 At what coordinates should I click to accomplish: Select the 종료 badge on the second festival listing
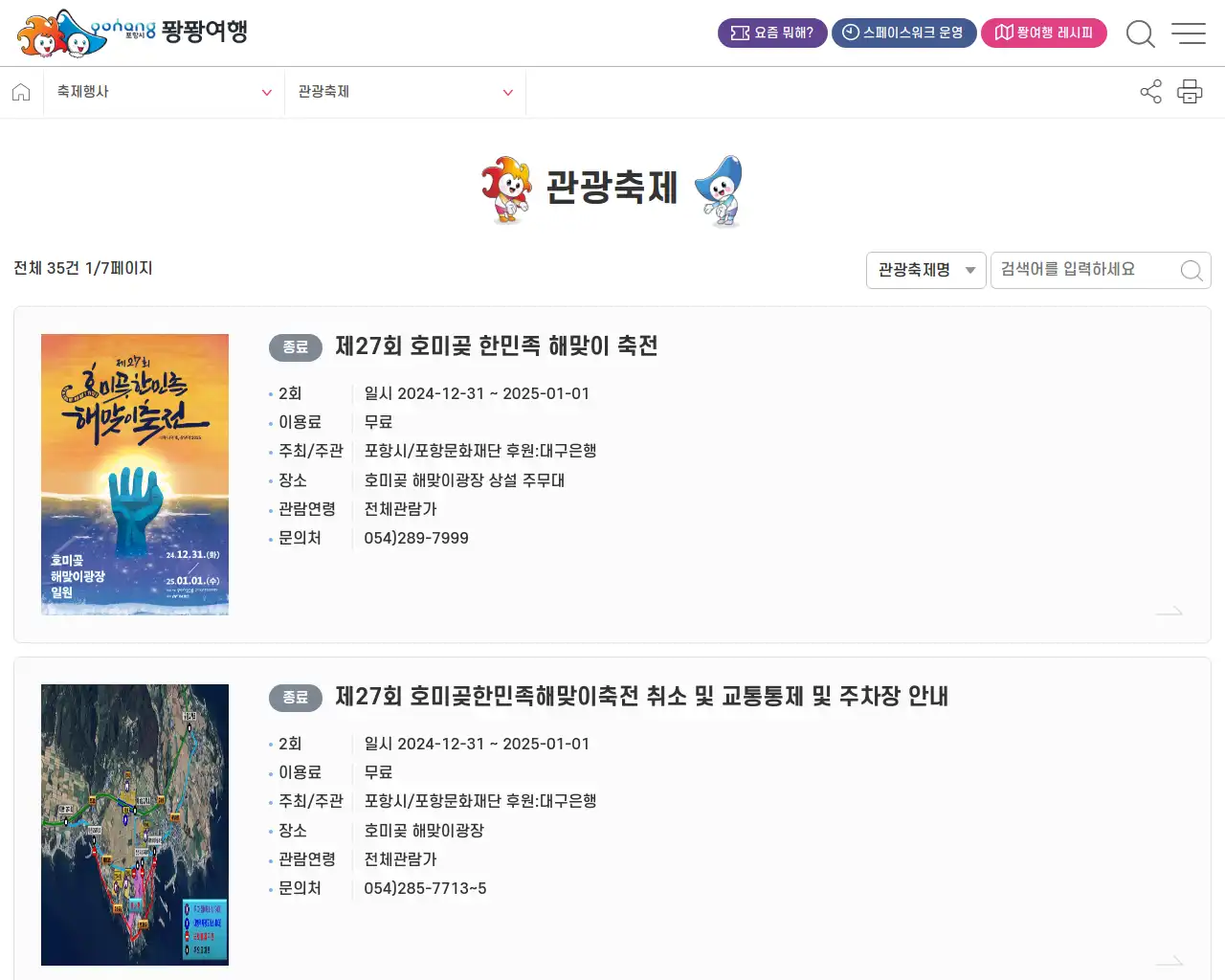pyautogui.click(x=295, y=698)
